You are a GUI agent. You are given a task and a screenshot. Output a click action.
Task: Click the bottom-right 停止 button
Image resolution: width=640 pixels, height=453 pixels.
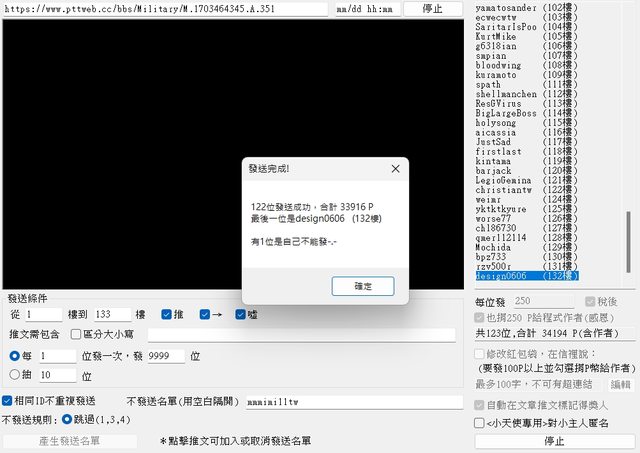553,440
